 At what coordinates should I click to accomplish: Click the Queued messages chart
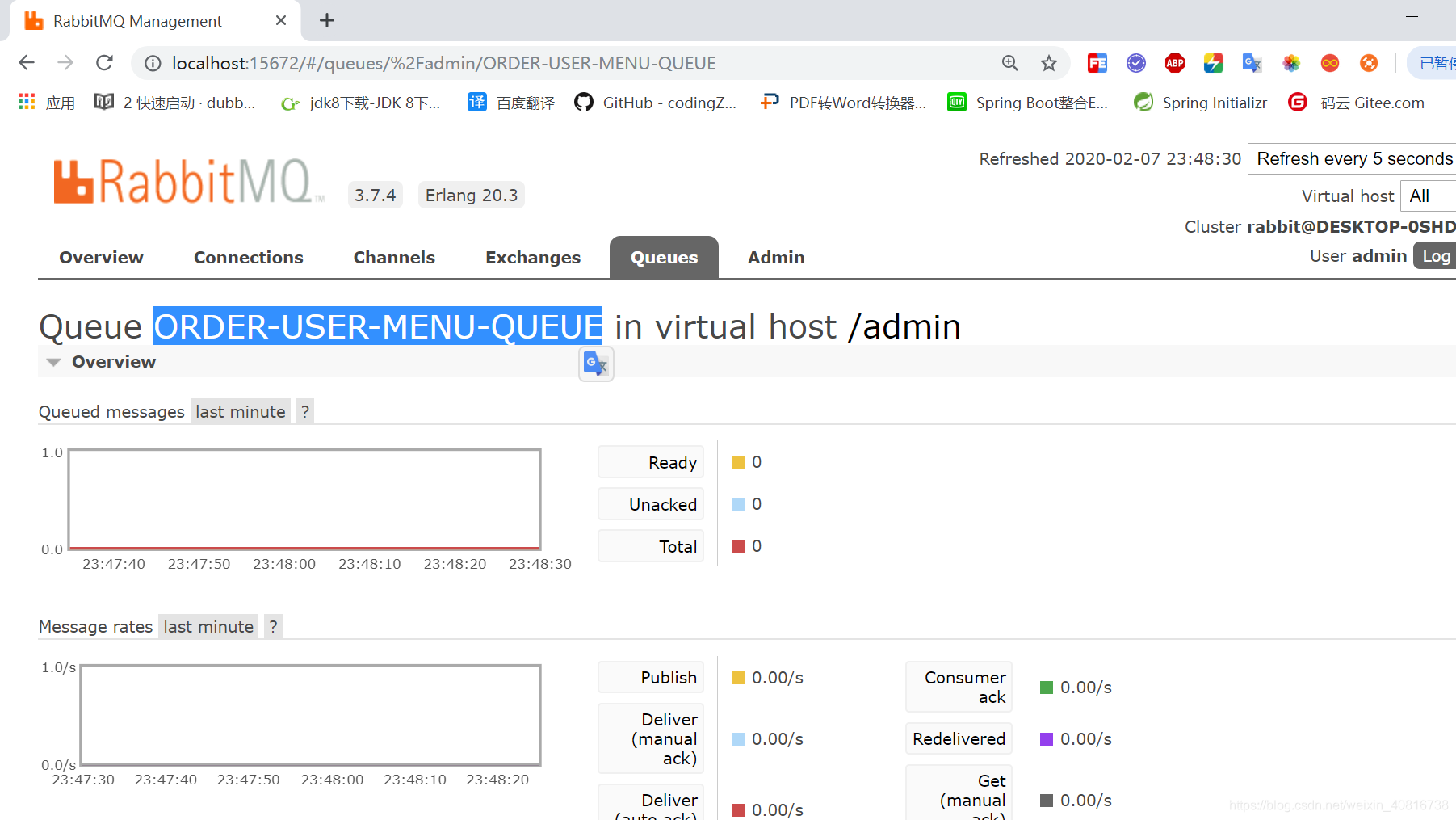[x=304, y=499]
